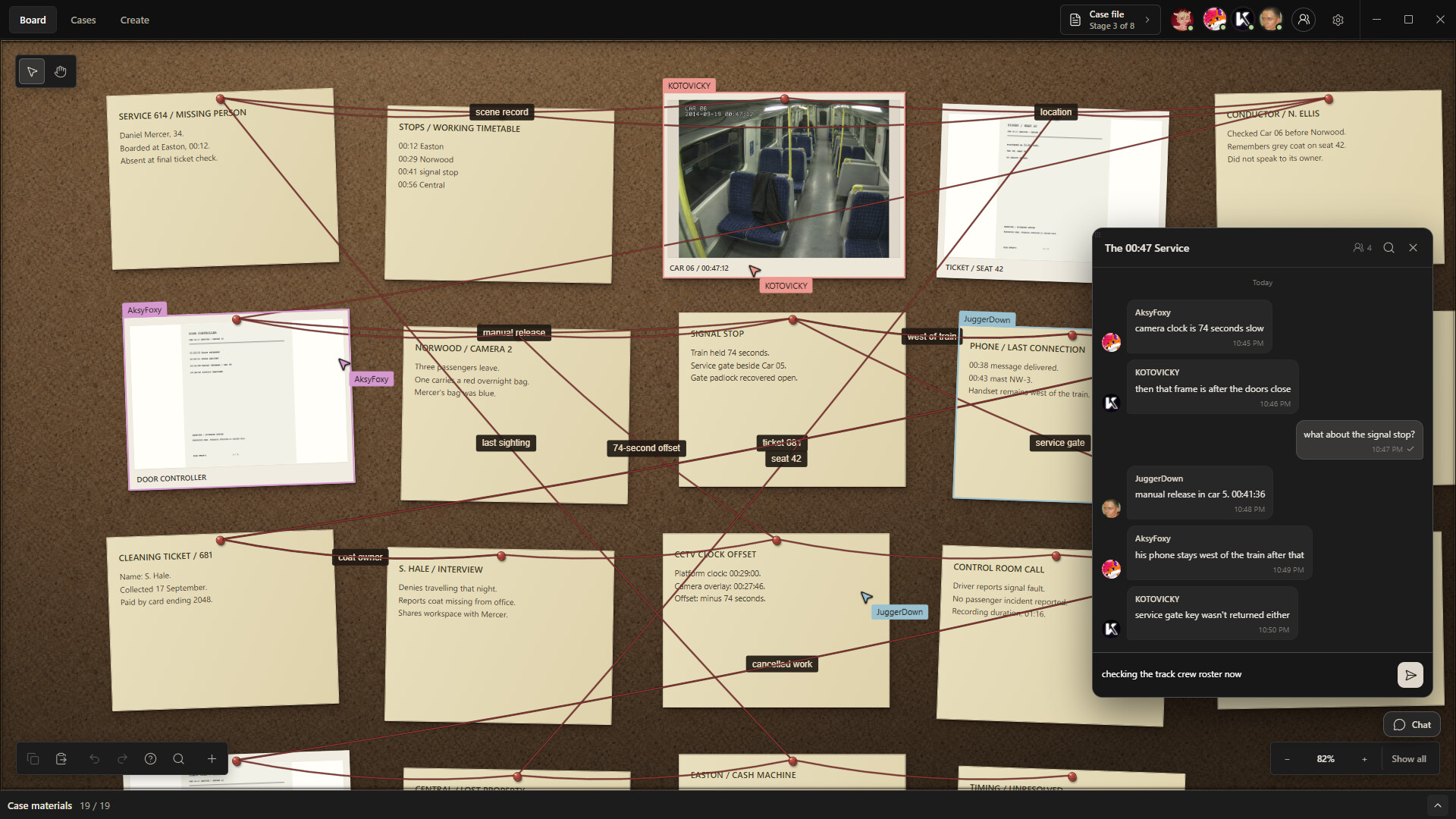Select the CLEANING TICKET / 681 note
The image size is (1456, 819).
(x=222, y=622)
